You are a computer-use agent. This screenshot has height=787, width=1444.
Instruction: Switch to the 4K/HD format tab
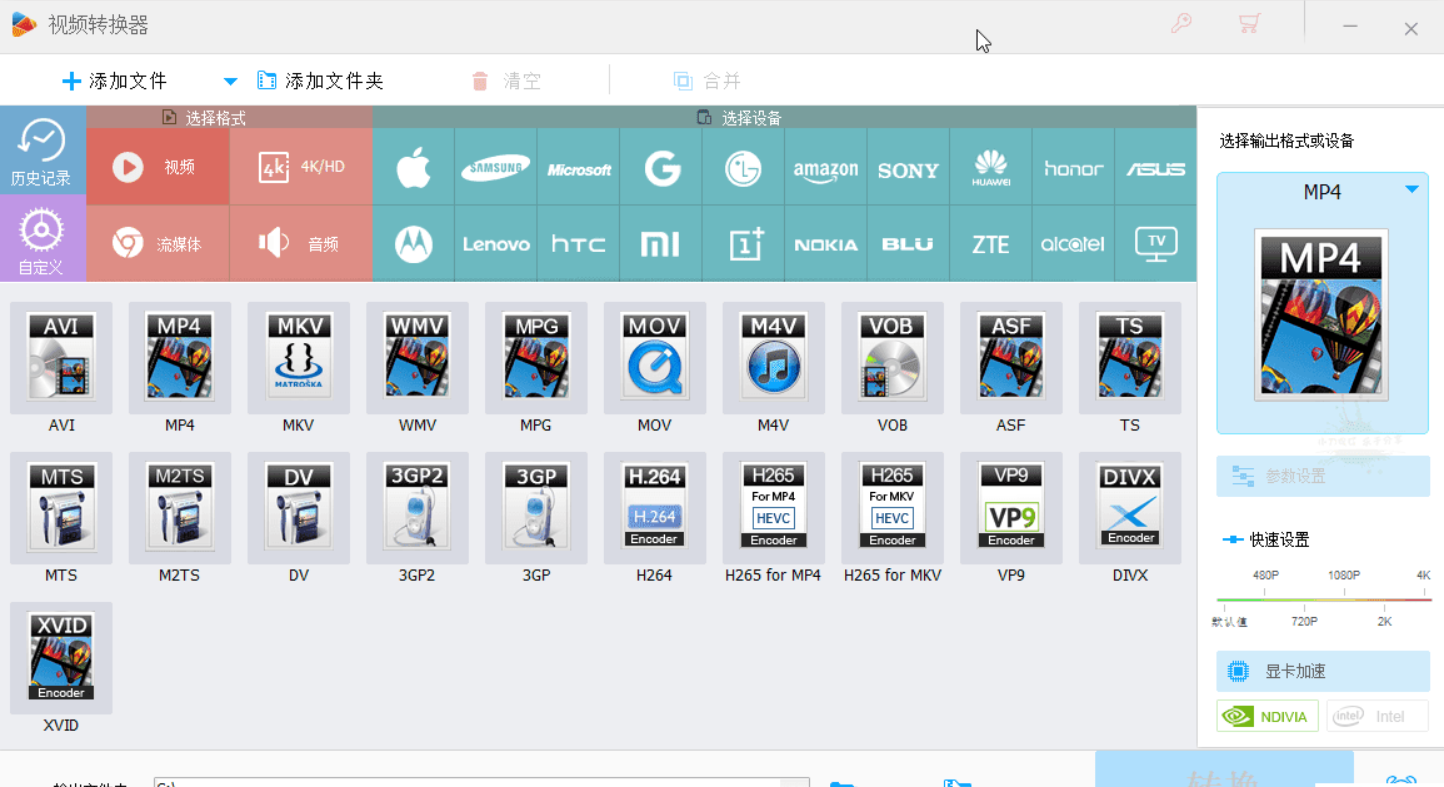coord(301,167)
